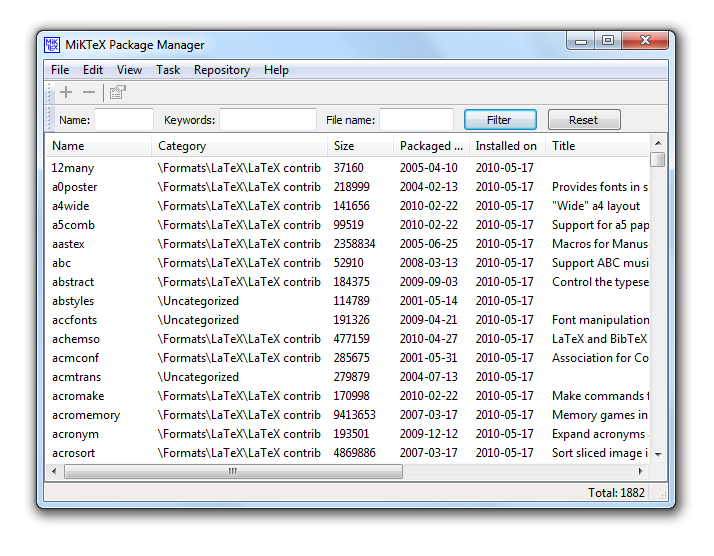Screen dimensions: 714x556
Task: Open the File menu
Action: [60, 70]
